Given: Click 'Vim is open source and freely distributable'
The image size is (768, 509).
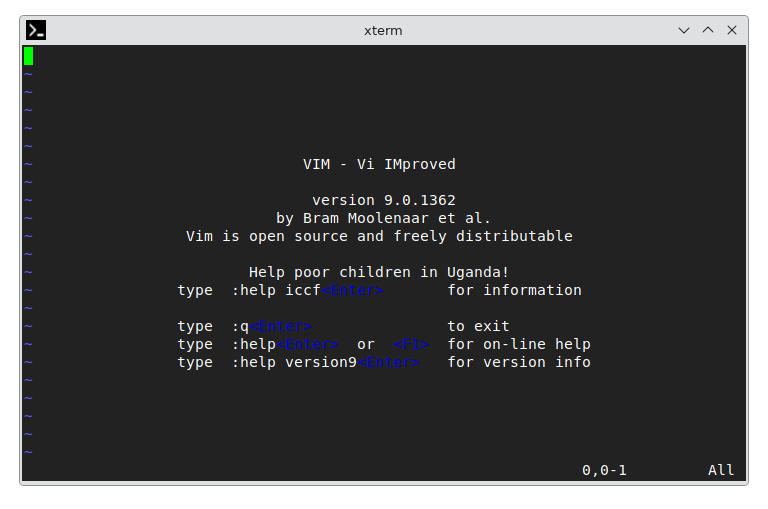Looking at the screenshot, I should tap(379, 236).
